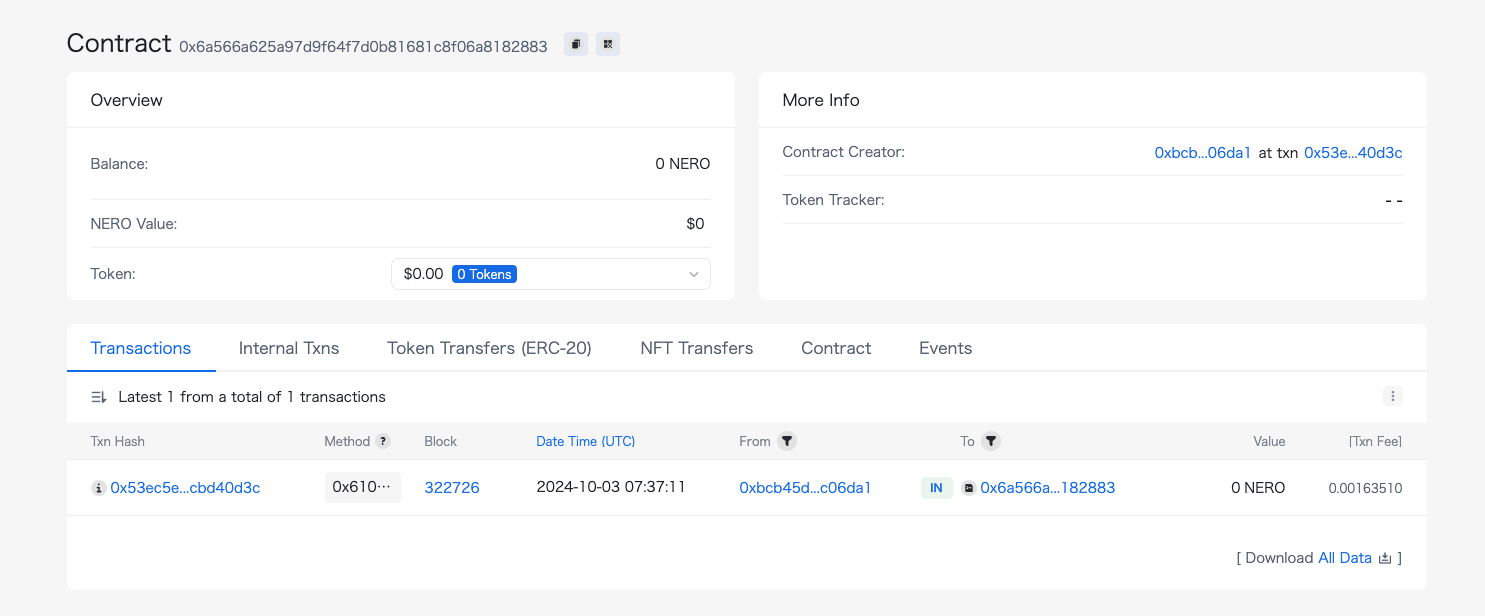Toggle the Date Time (UTC) column format
Image resolution: width=1485 pixels, height=616 pixels.
(x=585, y=441)
